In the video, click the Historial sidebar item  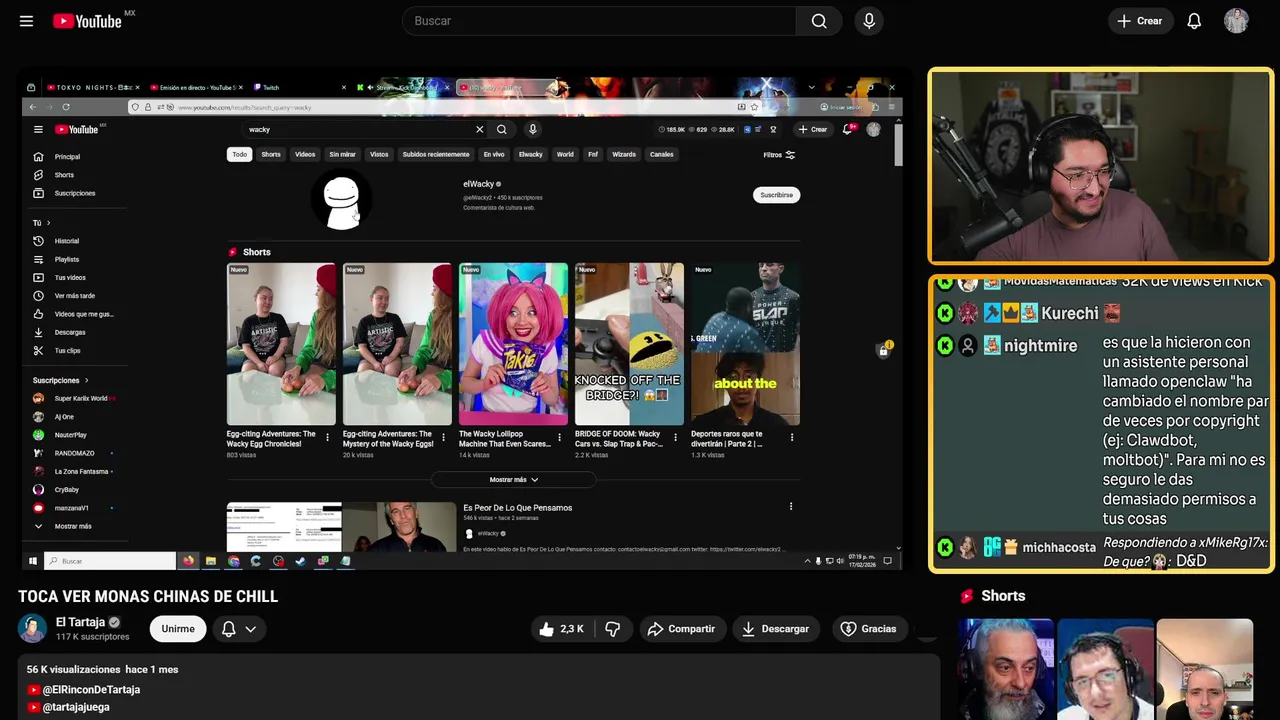(66, 241)
